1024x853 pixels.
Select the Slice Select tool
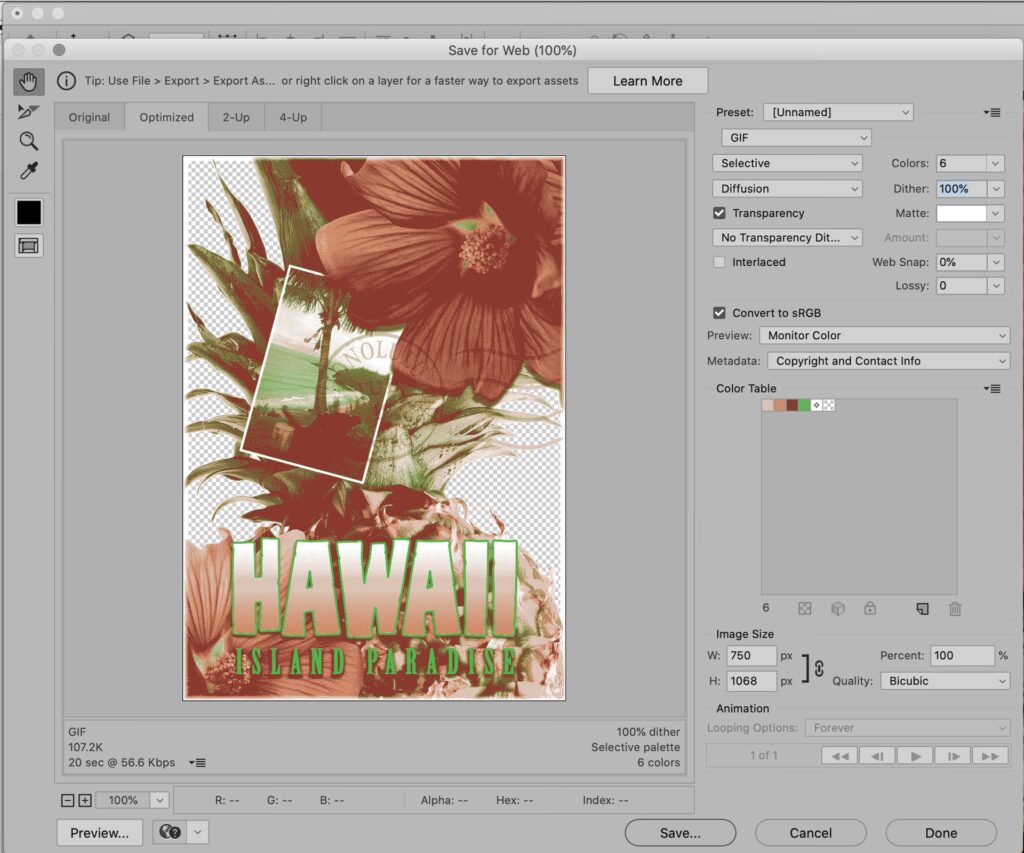pyautogui.click(x=28, y=111)
